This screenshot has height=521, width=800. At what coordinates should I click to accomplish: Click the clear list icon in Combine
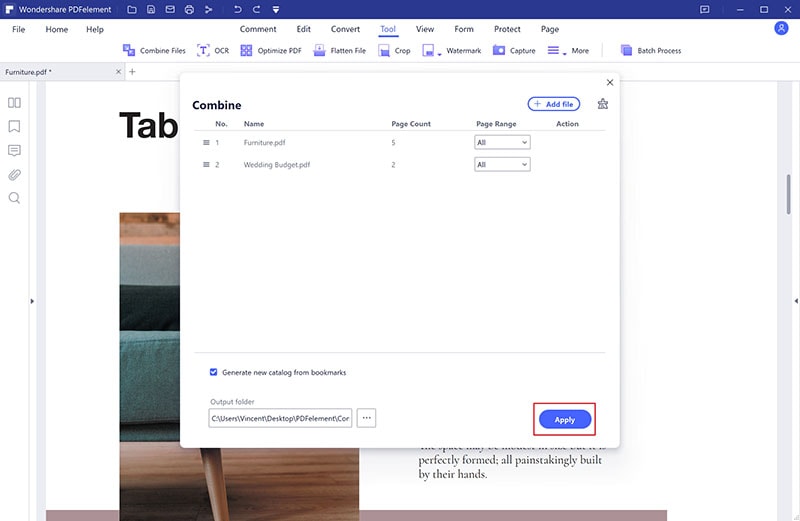click(603, 104)
